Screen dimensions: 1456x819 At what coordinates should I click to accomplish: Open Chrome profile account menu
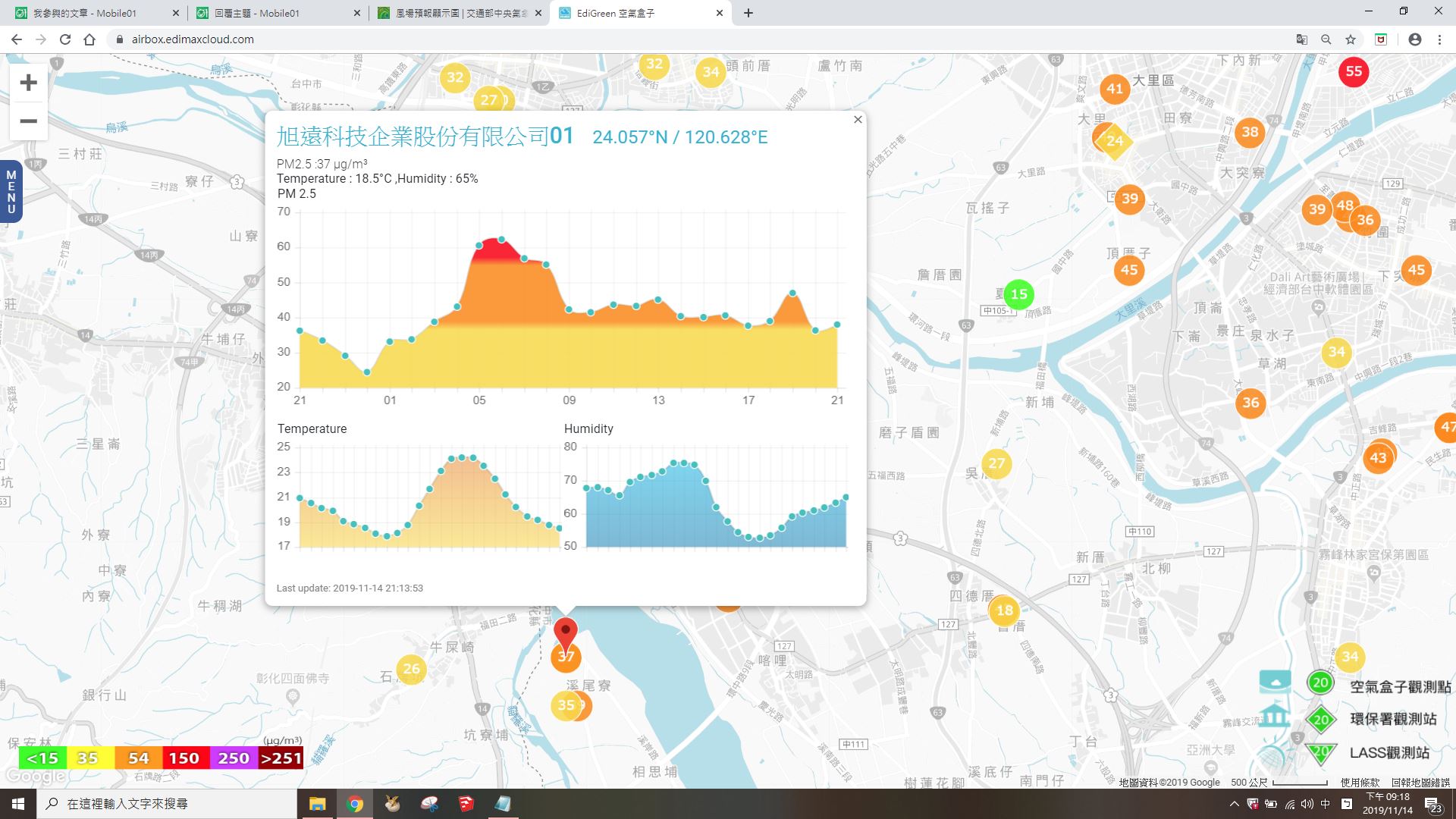pyautogui.click(x=1414, y=39)
